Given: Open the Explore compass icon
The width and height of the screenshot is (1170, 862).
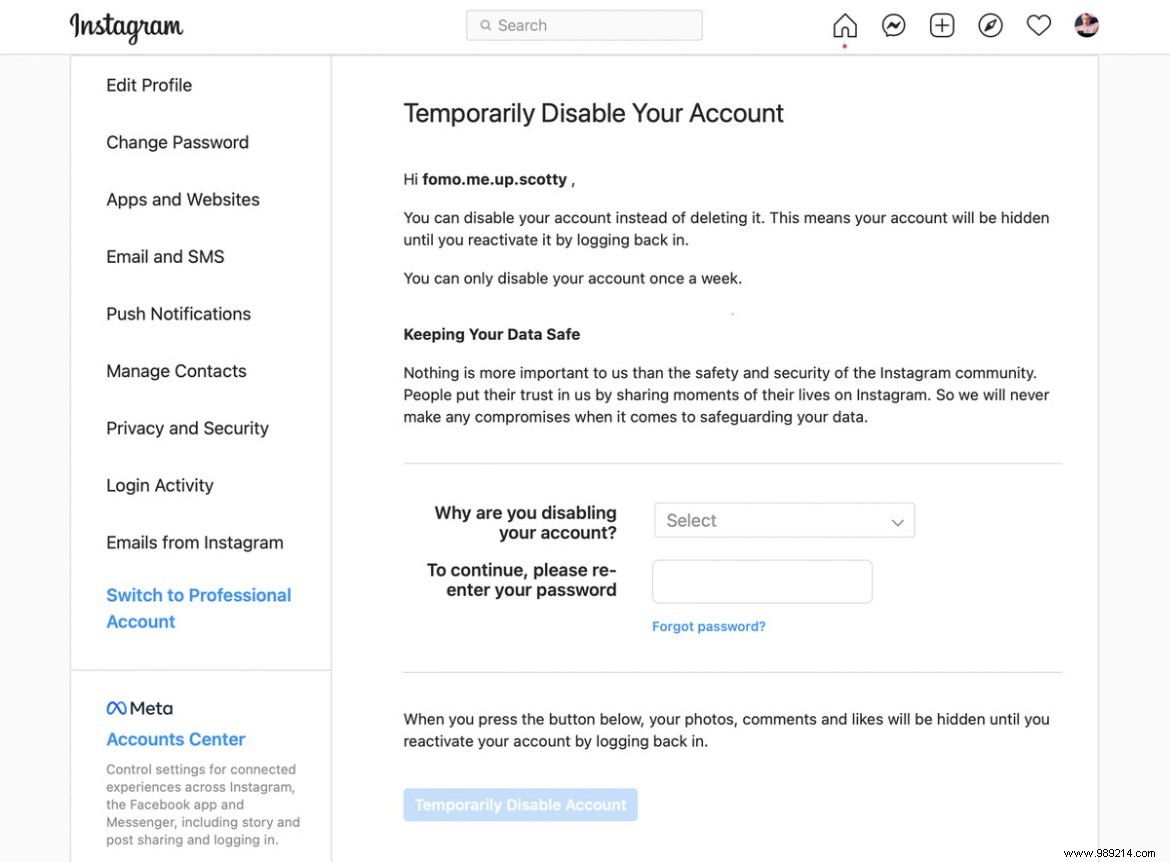Looking at the screenshot, I should coord(990,25).
